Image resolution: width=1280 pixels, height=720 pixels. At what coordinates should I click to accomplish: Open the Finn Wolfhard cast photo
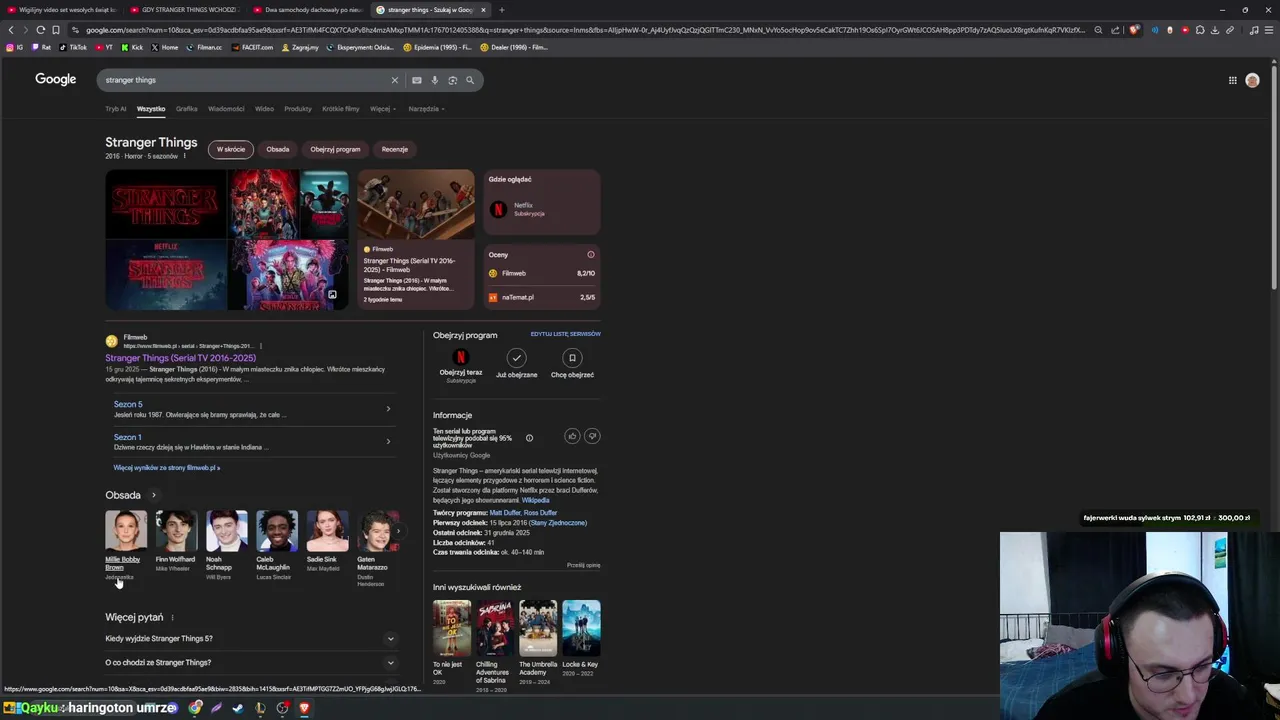[x=176, y=531]
